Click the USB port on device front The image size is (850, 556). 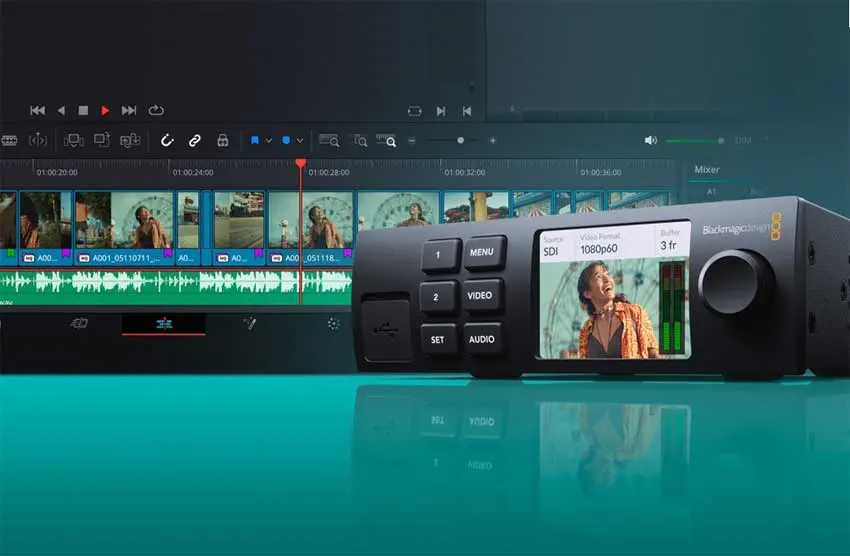coord(386,329)
